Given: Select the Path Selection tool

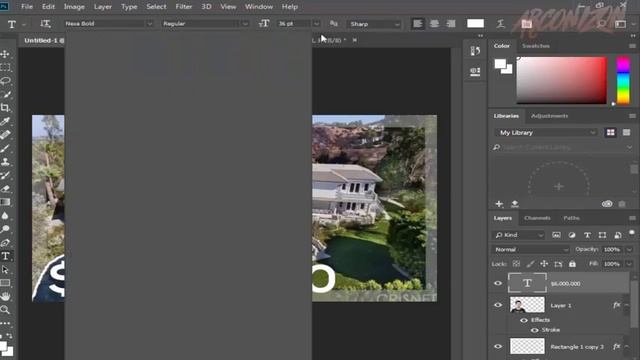Looking at the screenshot, I should pos(5,269).
